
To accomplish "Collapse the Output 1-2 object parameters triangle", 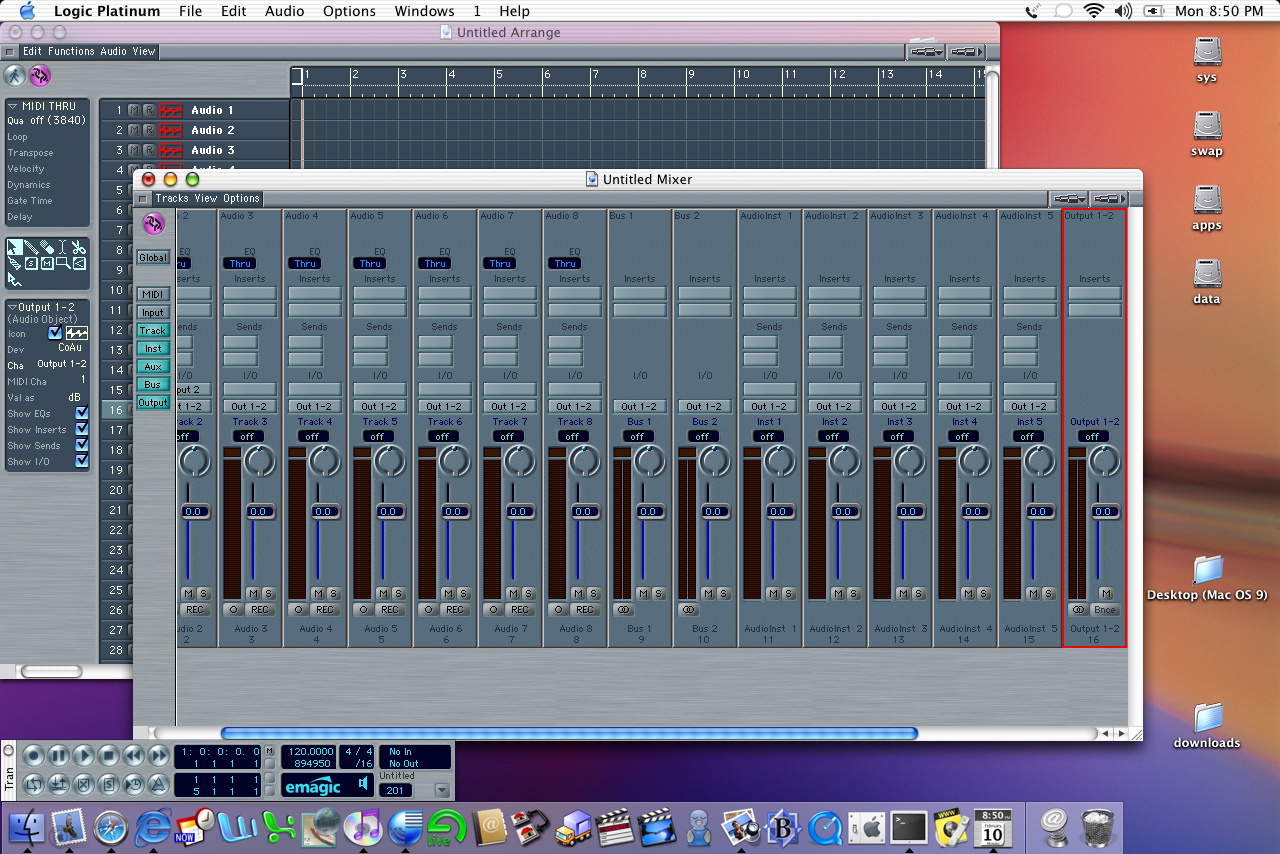I will click(x=12, y=307).
